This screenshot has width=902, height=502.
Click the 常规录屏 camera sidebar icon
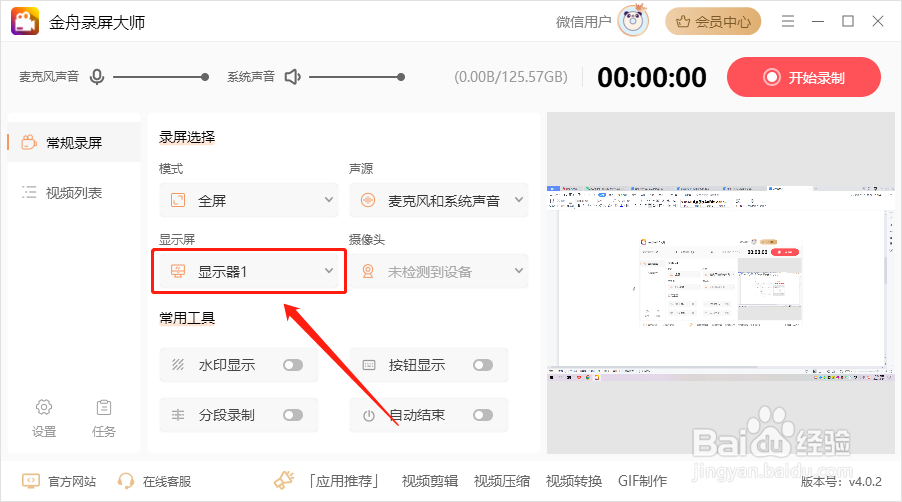29,142
